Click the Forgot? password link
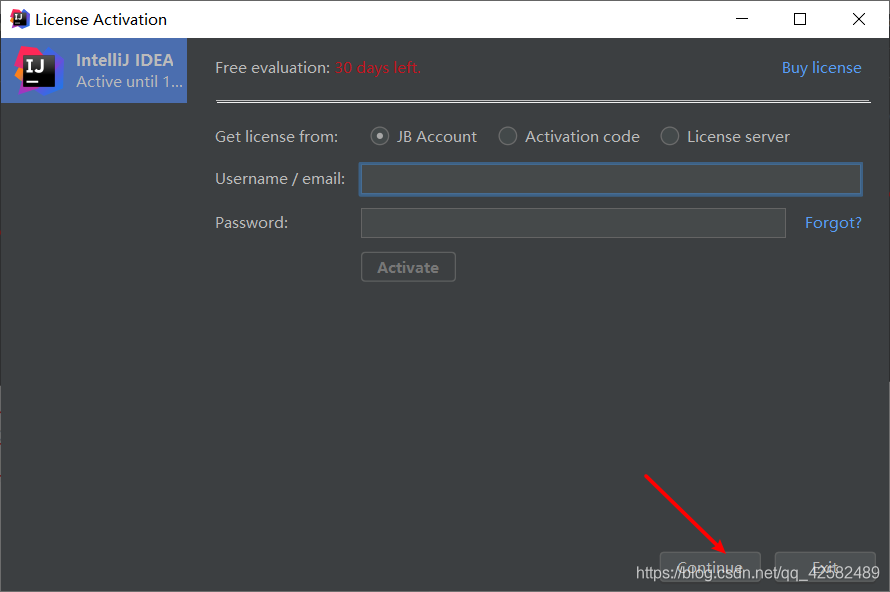The width and height of the screenshot is (890, 592). [833, 223]
